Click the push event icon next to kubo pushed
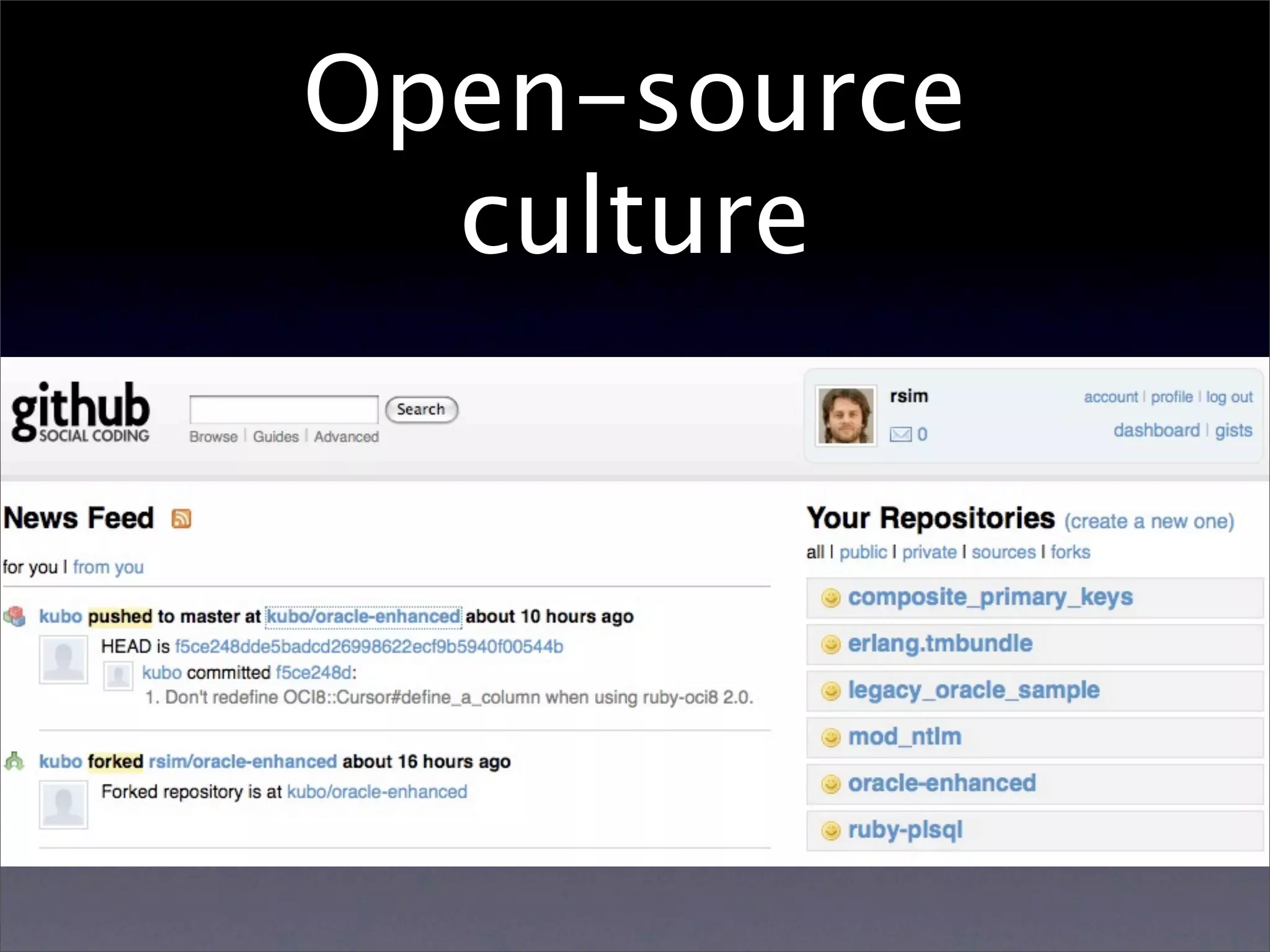 15,616
